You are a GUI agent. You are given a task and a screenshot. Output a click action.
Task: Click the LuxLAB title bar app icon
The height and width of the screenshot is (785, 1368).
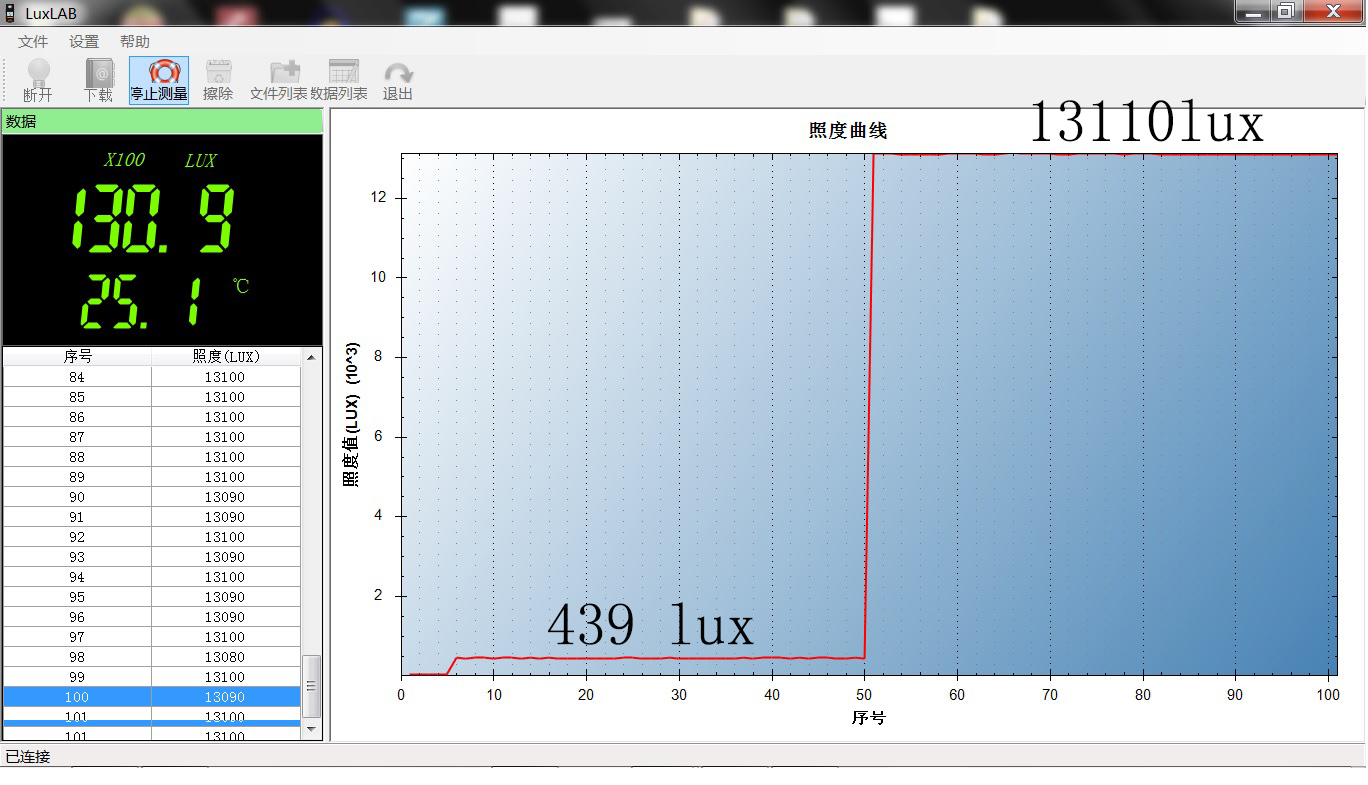(x=11, y=13)
